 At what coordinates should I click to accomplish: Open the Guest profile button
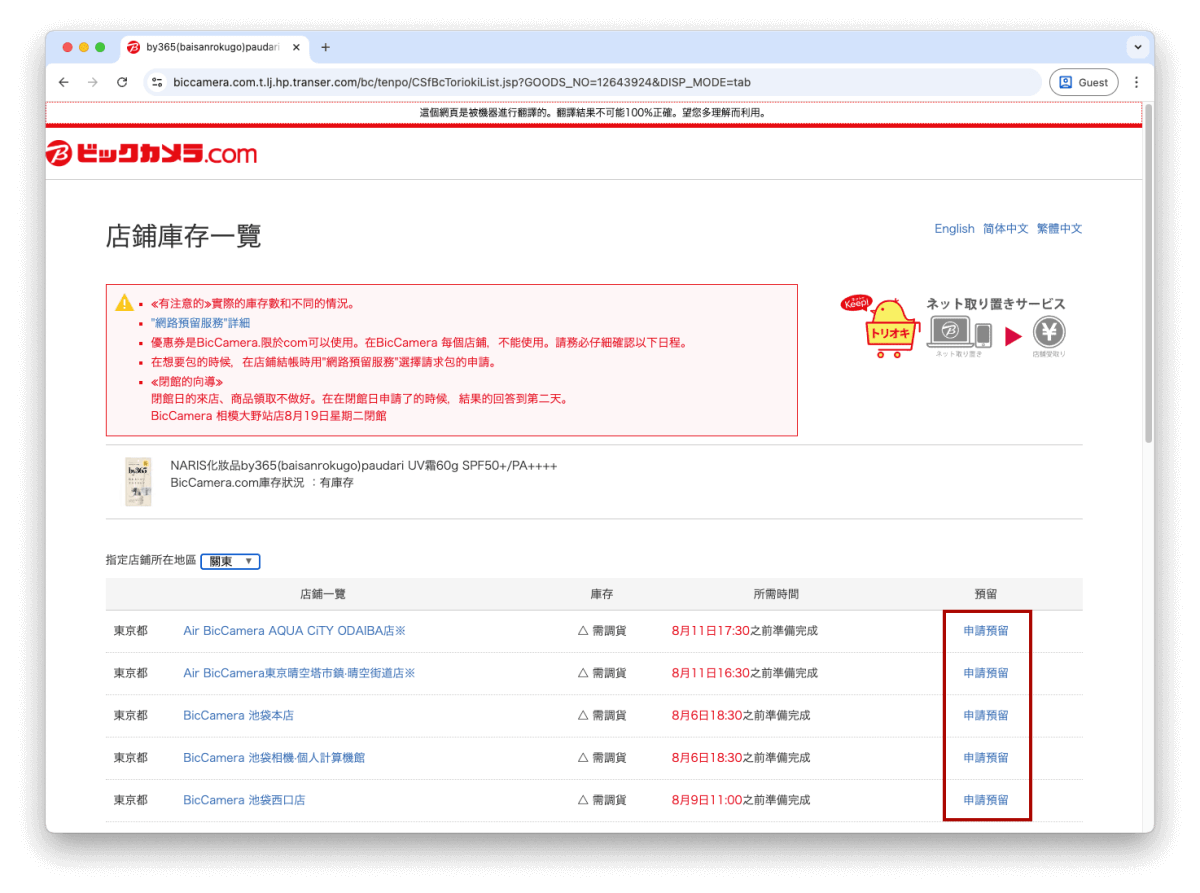pos(1084,82)
